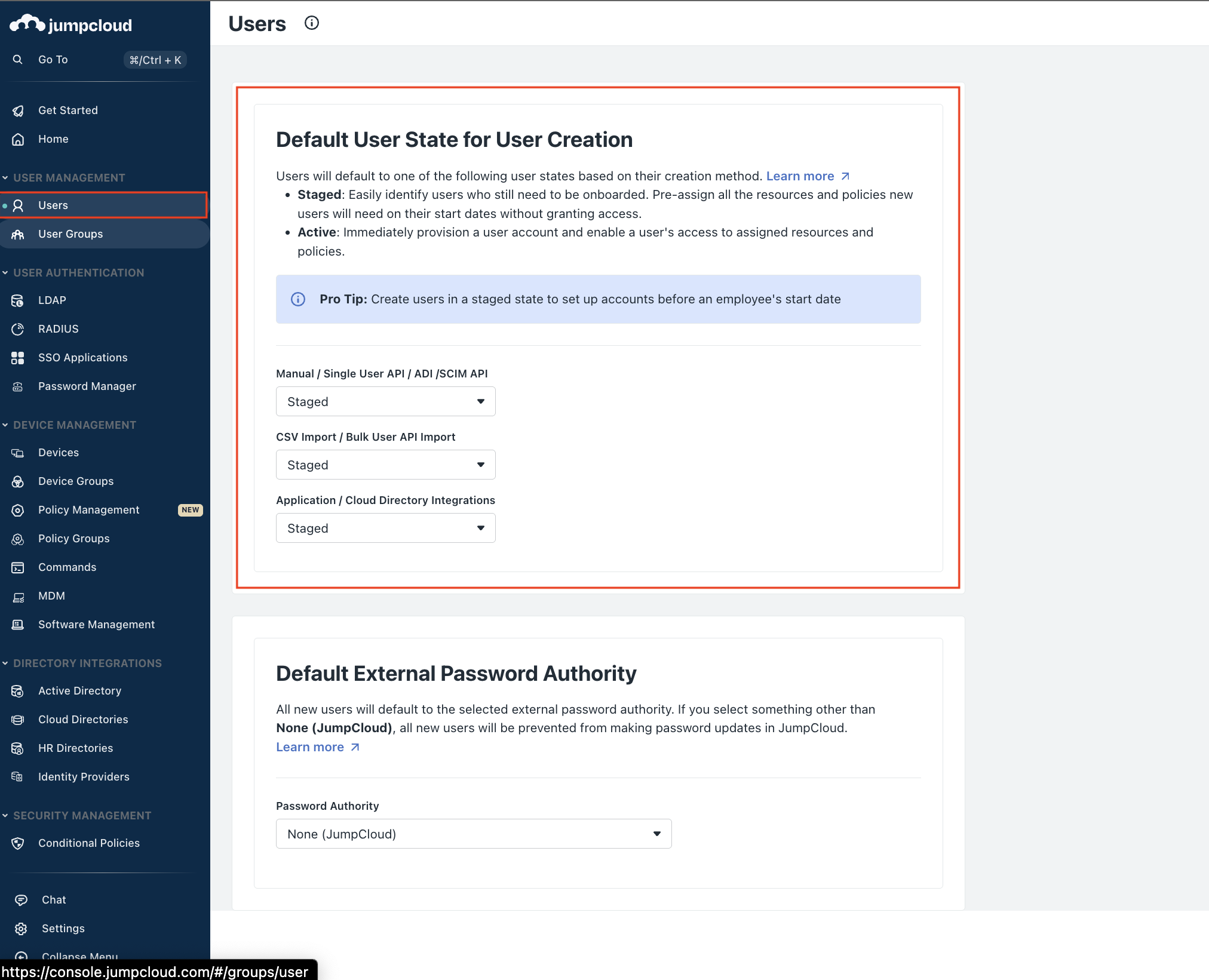This screenshot has width=1209, height=980.
Task: Open Device Groups menu label
Action: coord(76,481)
